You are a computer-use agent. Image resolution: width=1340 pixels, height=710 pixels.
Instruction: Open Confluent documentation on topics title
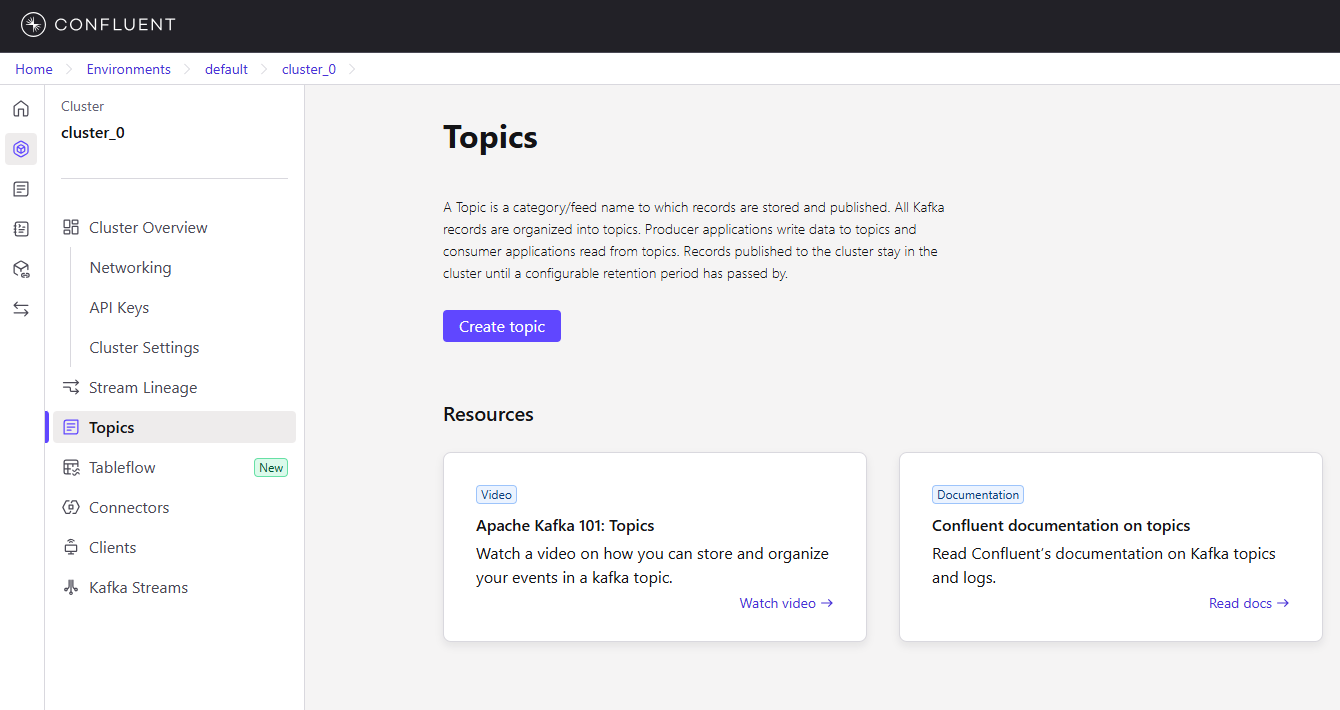[1061, 525]
